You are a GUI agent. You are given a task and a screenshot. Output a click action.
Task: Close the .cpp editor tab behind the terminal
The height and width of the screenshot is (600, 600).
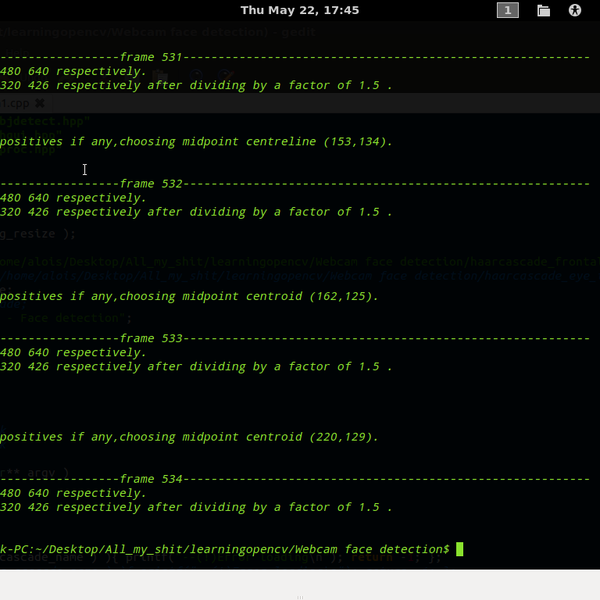pyautogui.click(x=39, y=103)
